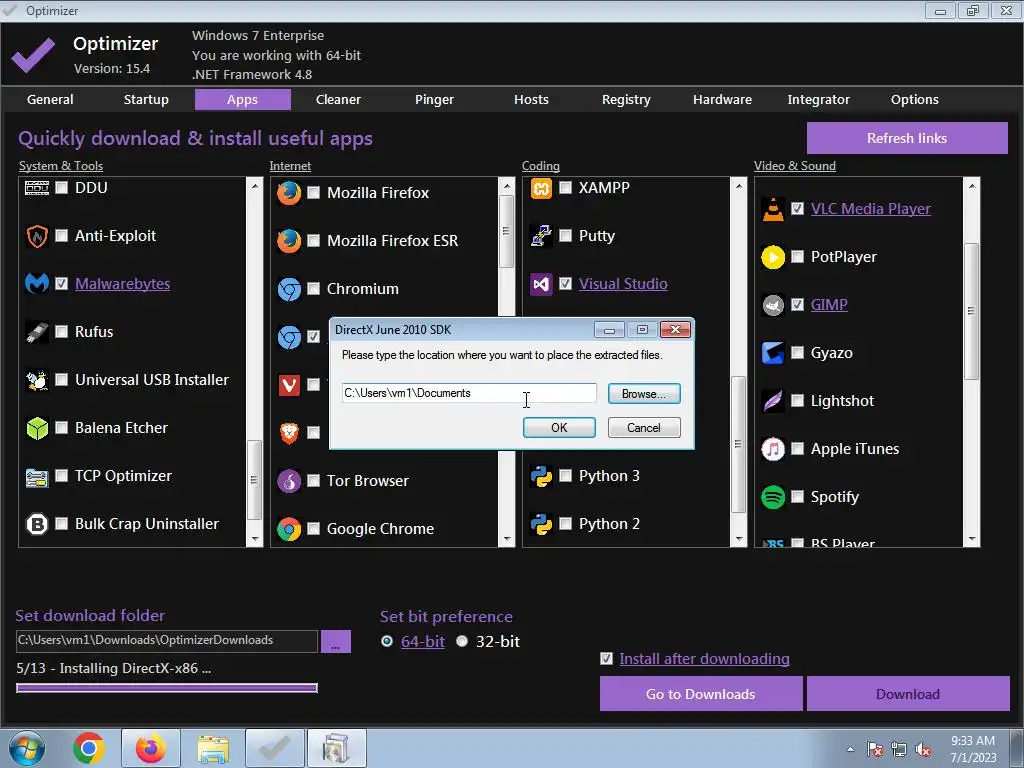
Task: Click the Balena Etcher cube icon
Action: (37, 428)
